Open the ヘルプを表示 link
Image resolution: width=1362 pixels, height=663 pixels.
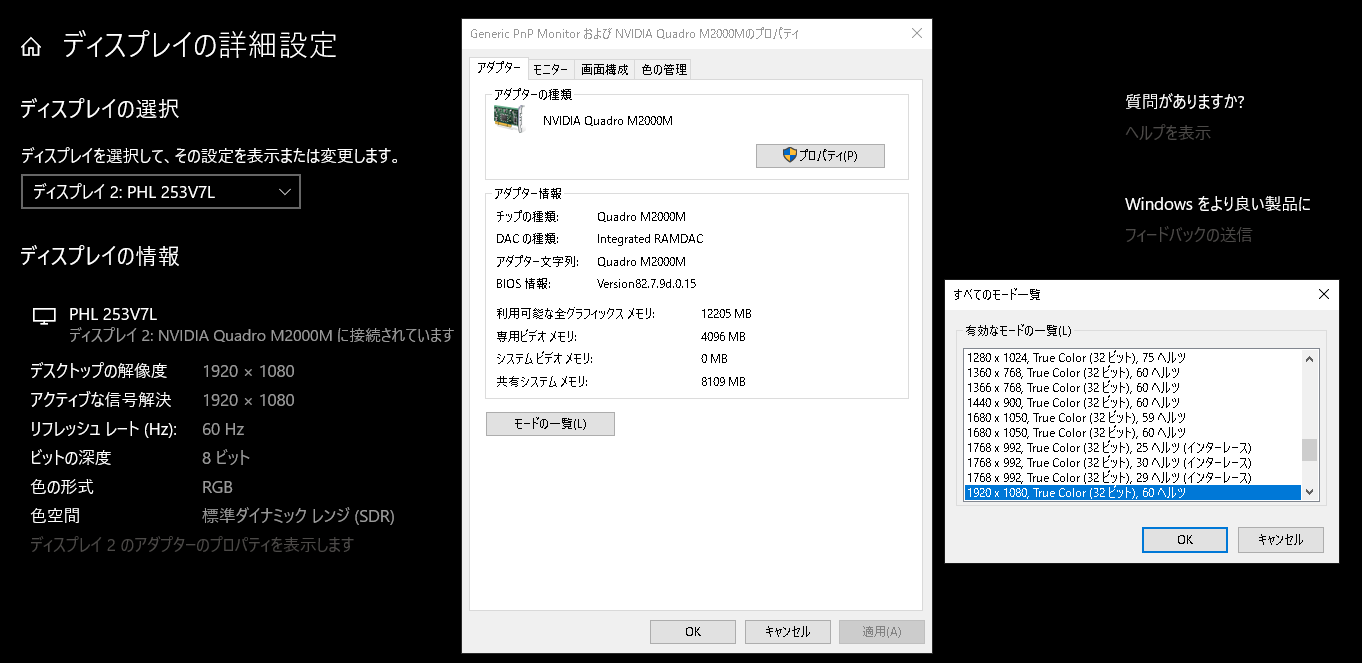pyautogui.click(x=1168, y=132)
